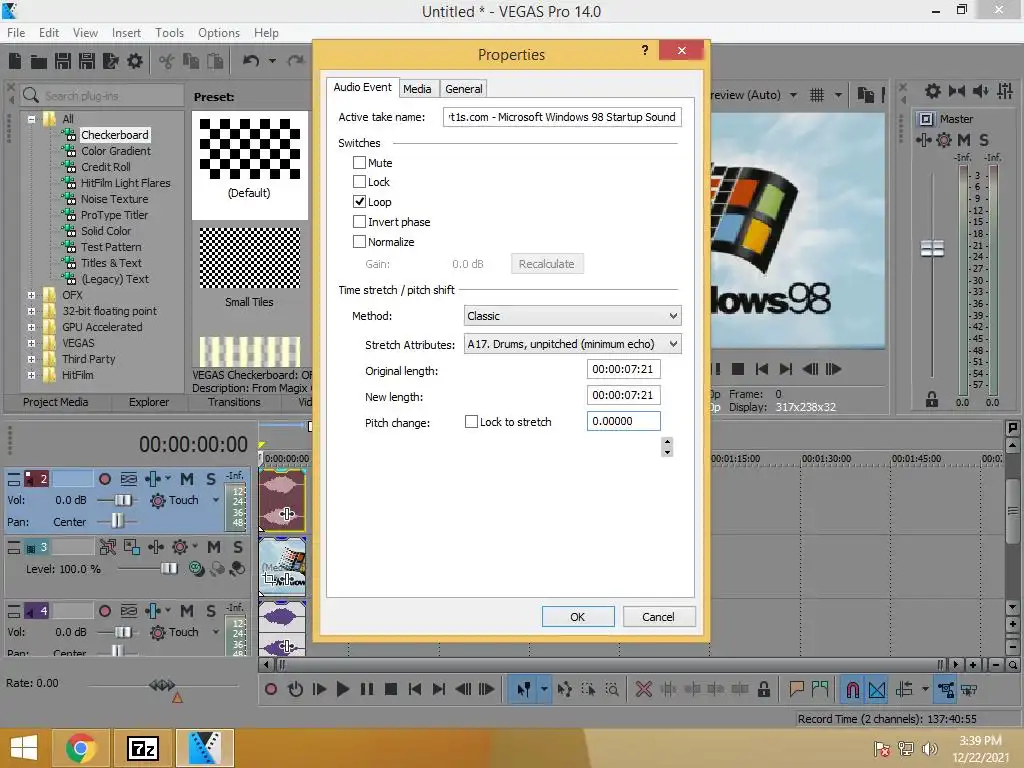Select Color Gradient in the plug-in list
Image resolution: width=1024 pixels, height=768 pixels.
[116, 151]
